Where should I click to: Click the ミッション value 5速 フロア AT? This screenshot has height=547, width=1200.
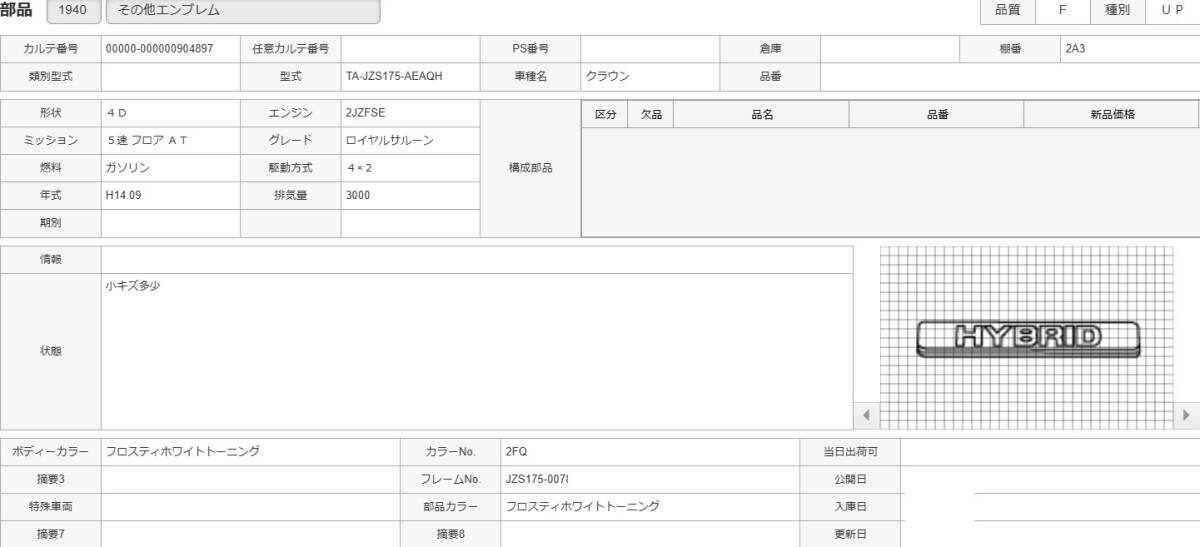[x=146, y=141]
